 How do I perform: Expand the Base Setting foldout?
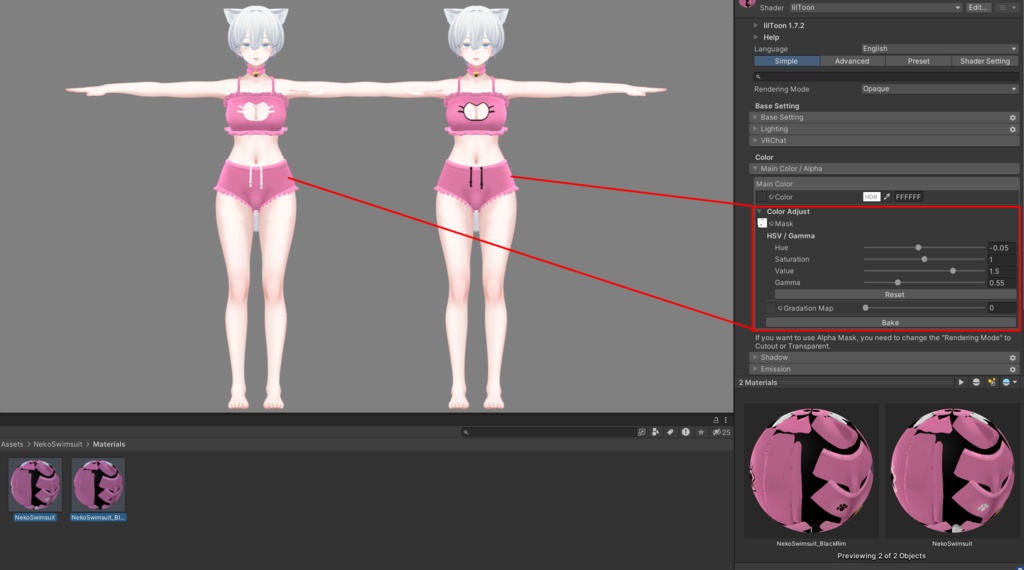(756, 118)
